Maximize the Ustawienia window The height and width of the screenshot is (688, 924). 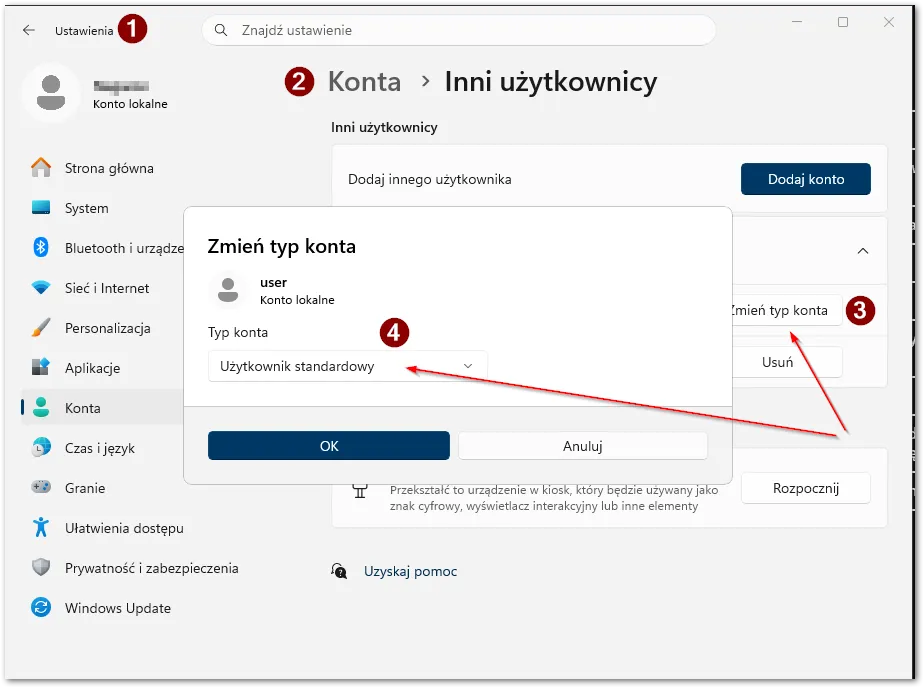tap(843, 22)
